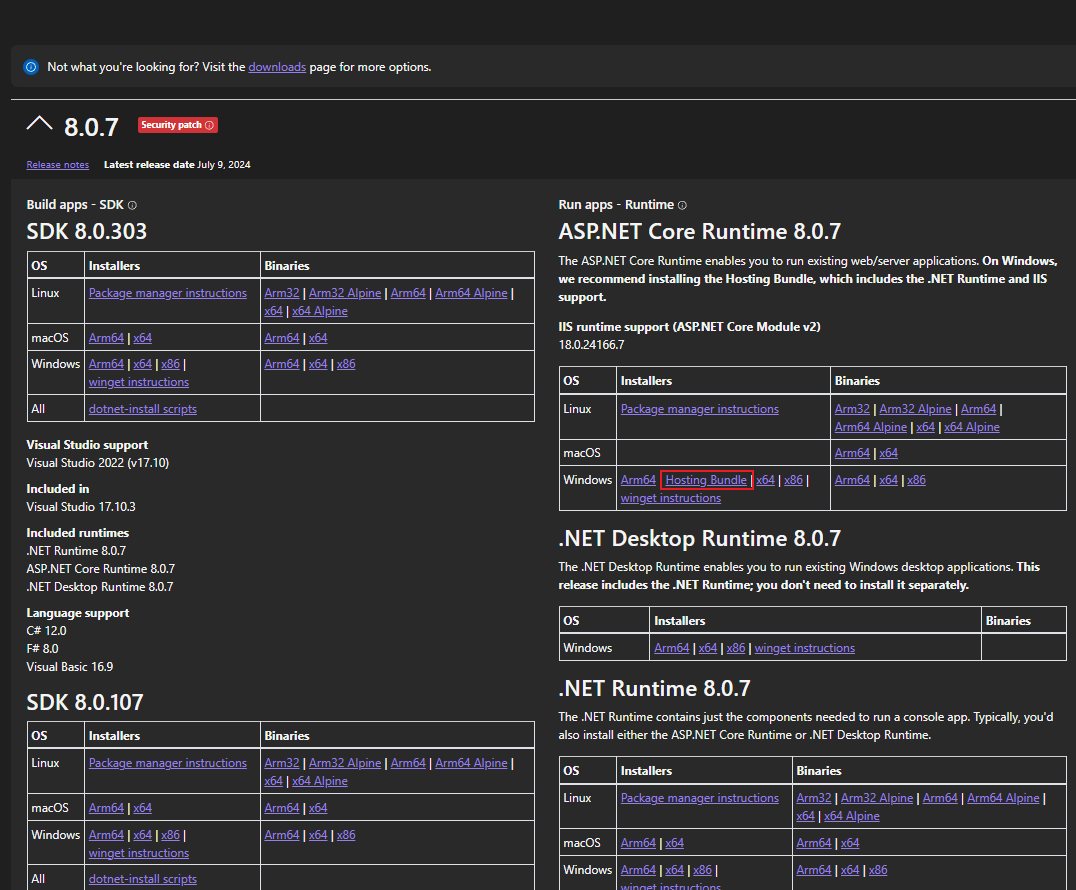This screenshot has width=1076, height=890.
Task: Download the Windows Hosting Bundle installer
Action: click(706, 480)
